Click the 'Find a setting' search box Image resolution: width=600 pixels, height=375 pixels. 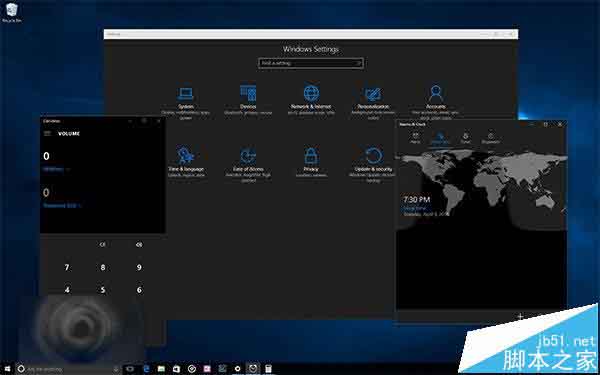click(311, 63)
